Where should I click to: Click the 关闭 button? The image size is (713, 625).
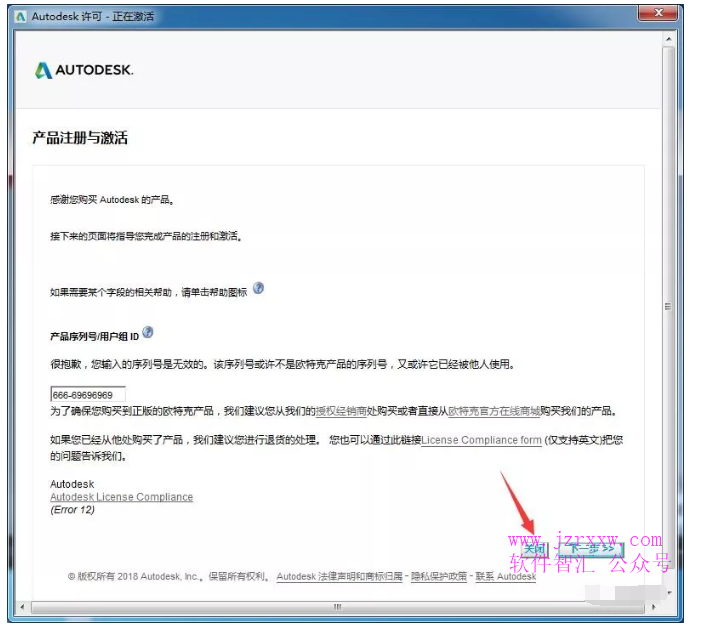pos(534,549)
